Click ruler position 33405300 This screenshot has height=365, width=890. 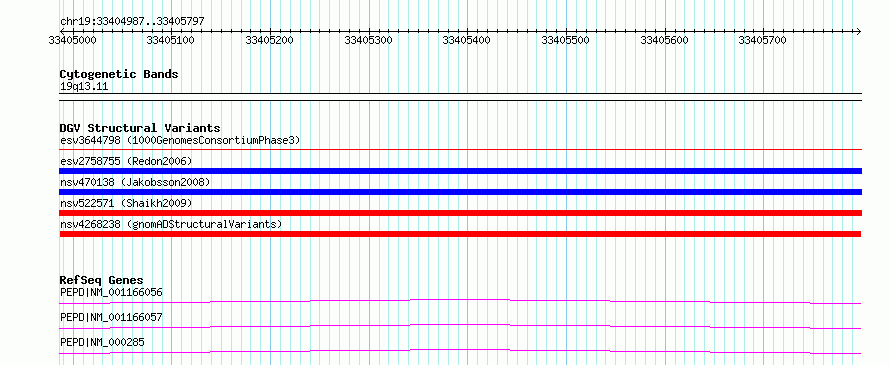click(x=368, y=40)
